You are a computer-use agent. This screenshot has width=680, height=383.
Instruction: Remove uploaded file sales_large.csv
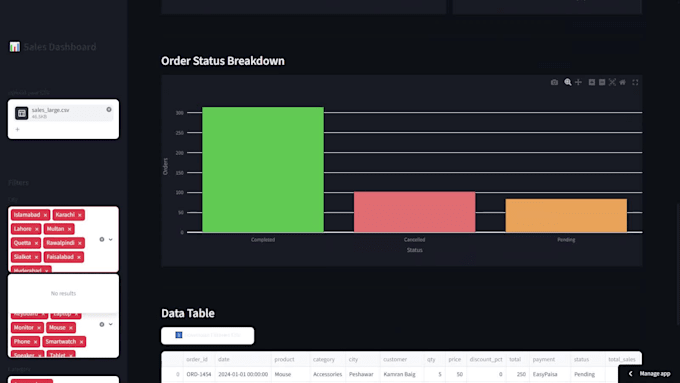109,109
